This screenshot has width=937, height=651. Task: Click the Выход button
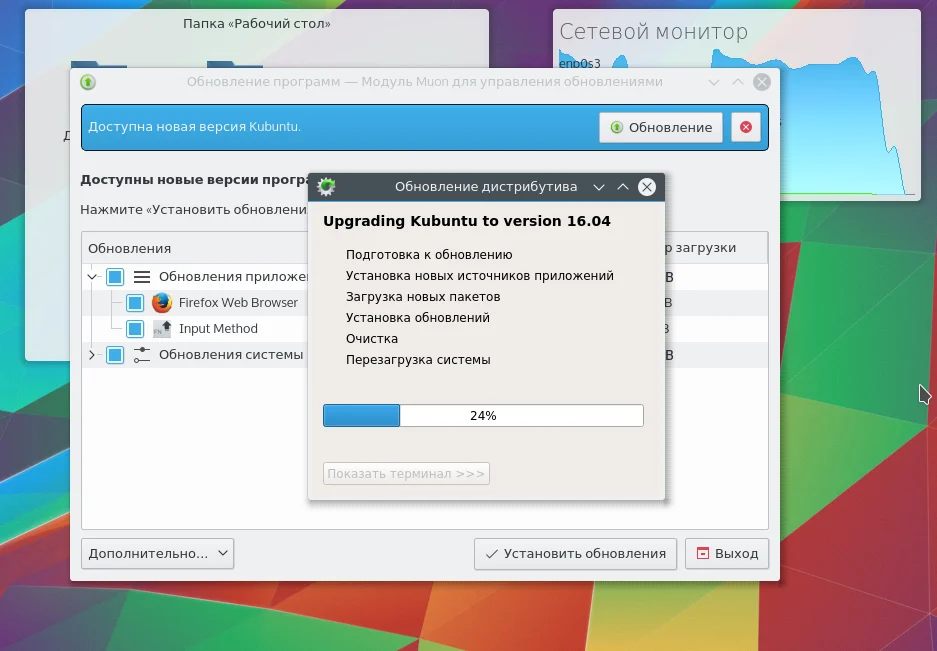(727, 554)
